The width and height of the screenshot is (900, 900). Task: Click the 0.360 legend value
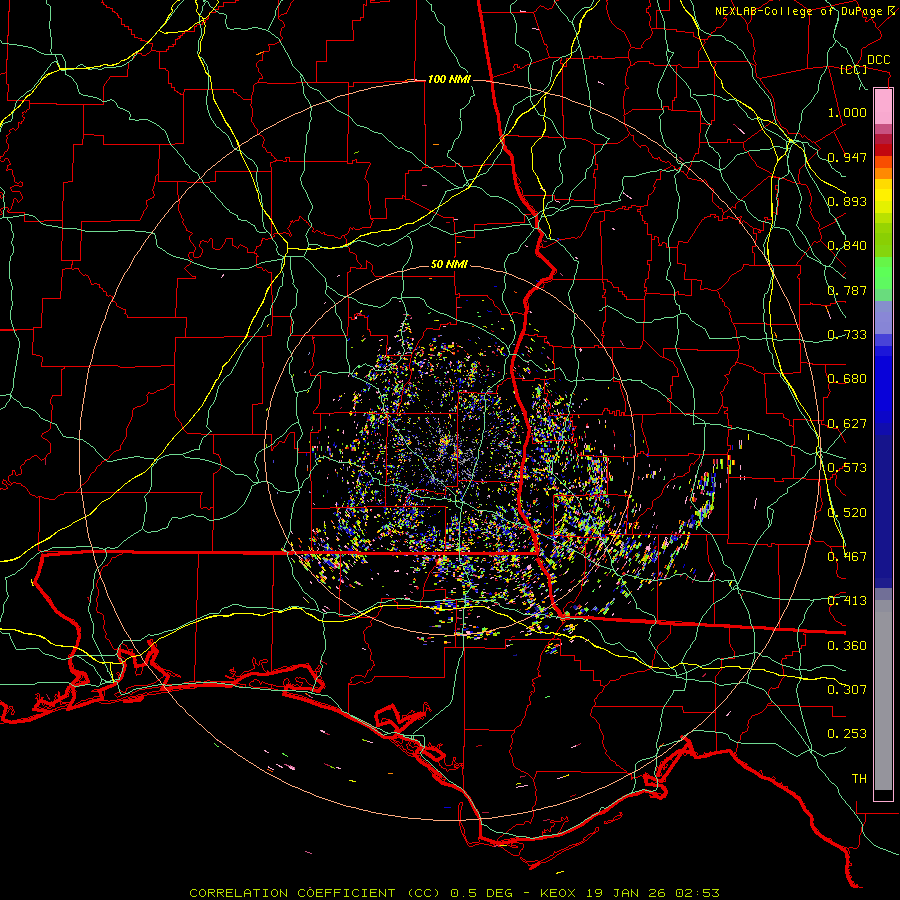(x=847, y=646)
